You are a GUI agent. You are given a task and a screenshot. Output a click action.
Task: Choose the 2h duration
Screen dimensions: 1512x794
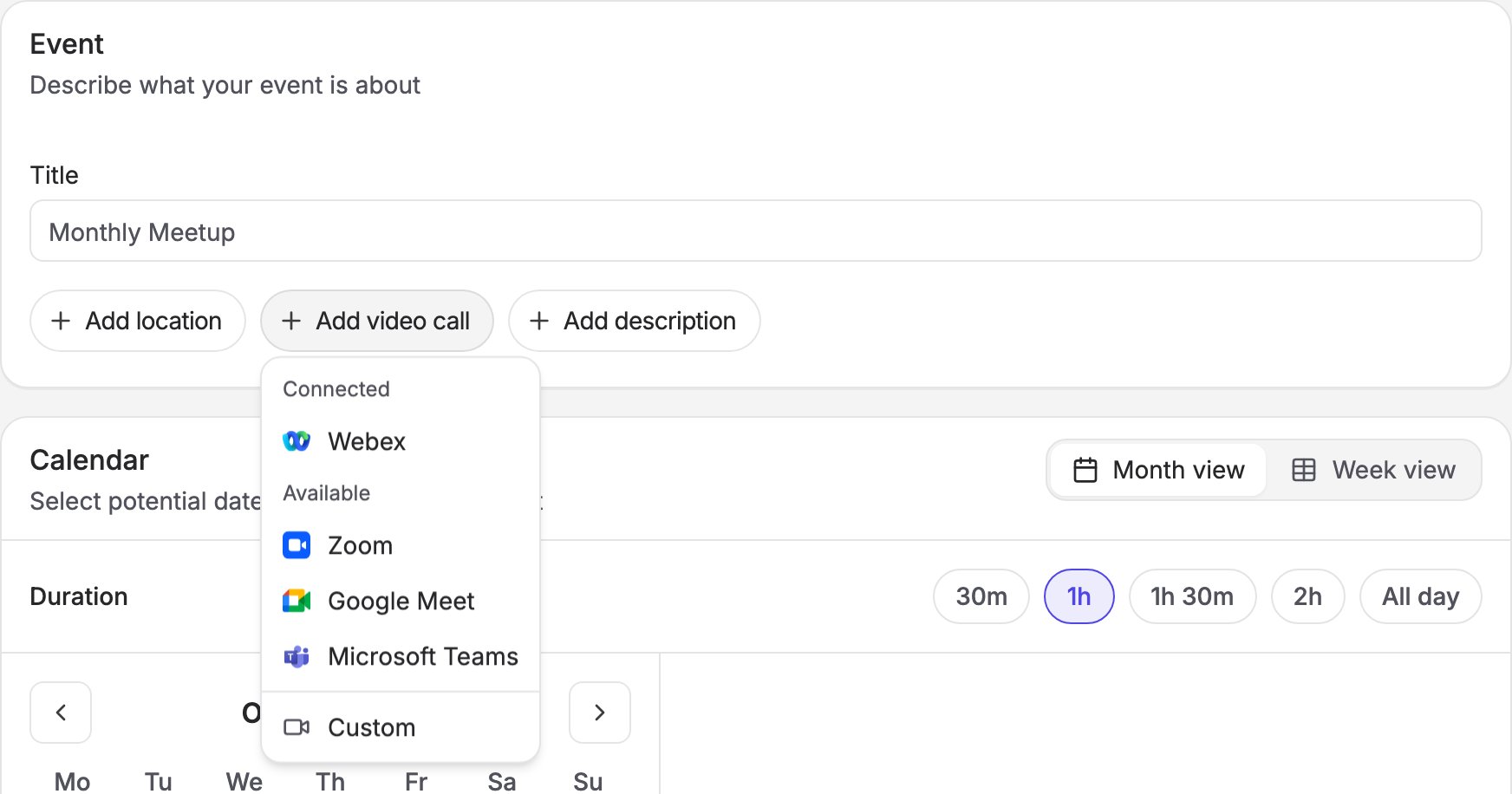point(1308,596)
